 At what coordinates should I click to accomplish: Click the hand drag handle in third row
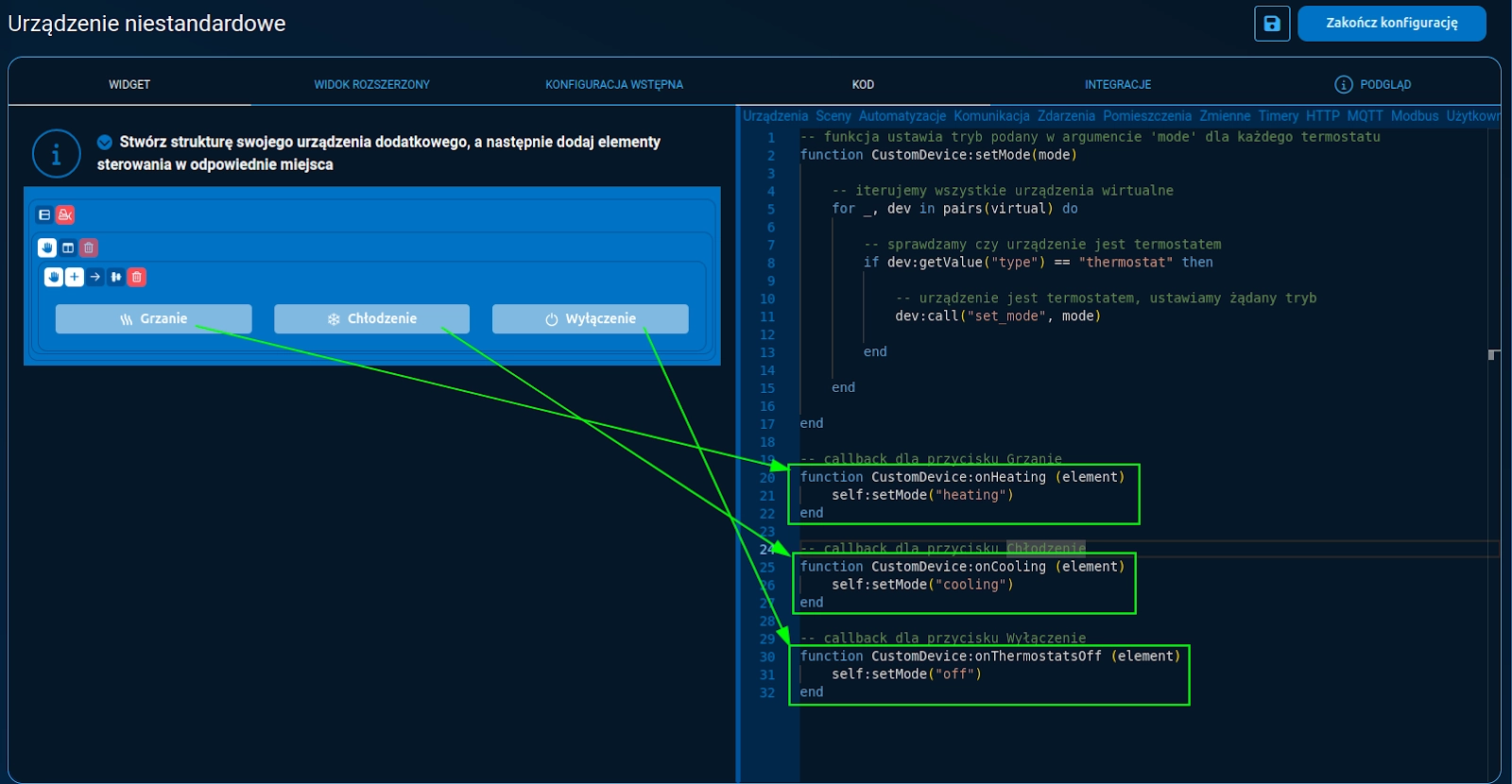(53, 277)
